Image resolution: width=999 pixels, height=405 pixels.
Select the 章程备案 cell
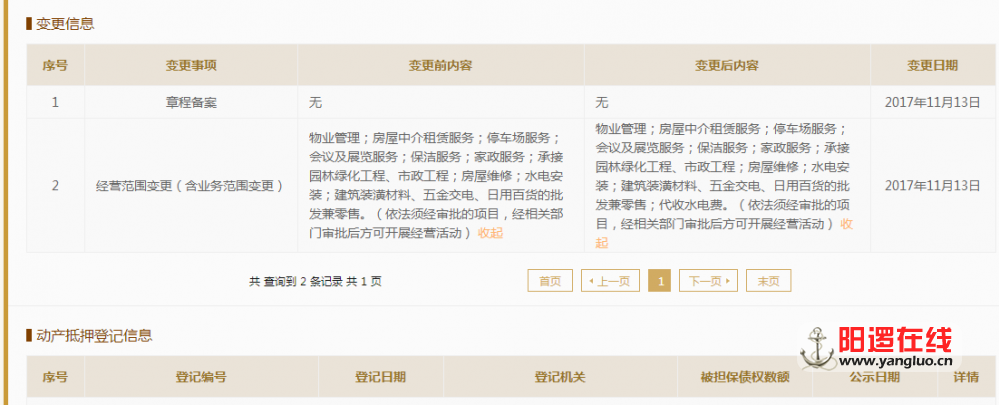click(x=191, y=103)
